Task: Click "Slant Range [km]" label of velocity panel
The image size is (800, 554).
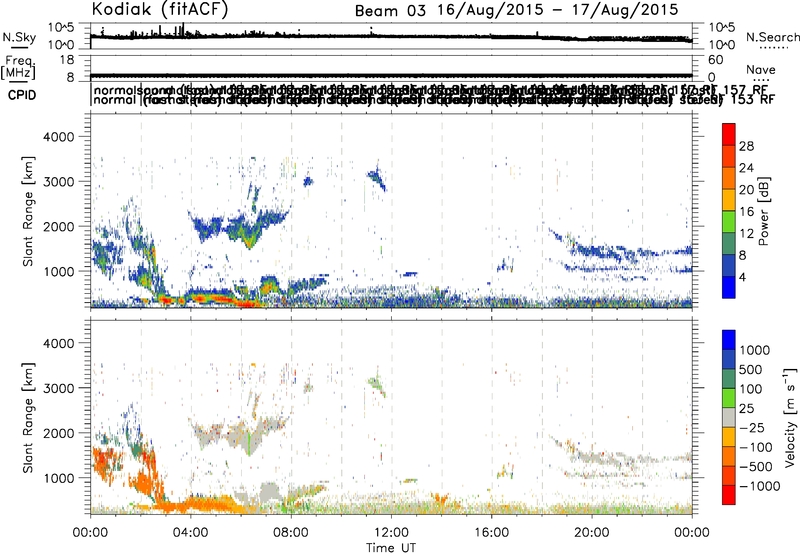Action: 28,418
